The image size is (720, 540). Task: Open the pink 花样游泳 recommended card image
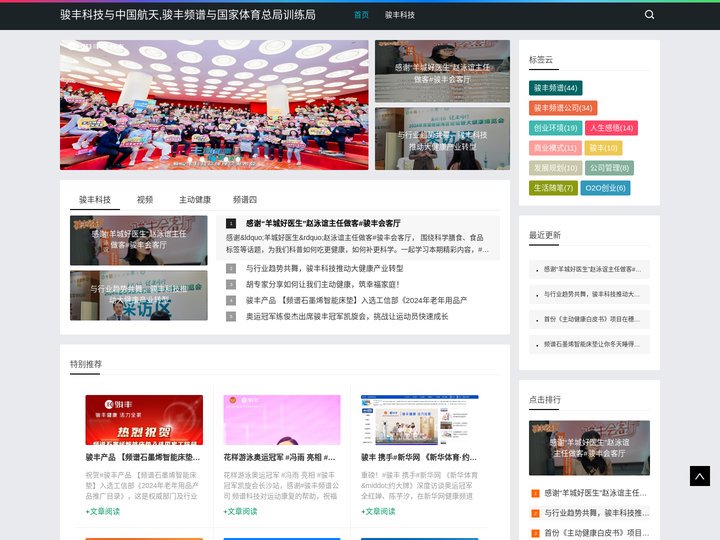tap(282, 420)
